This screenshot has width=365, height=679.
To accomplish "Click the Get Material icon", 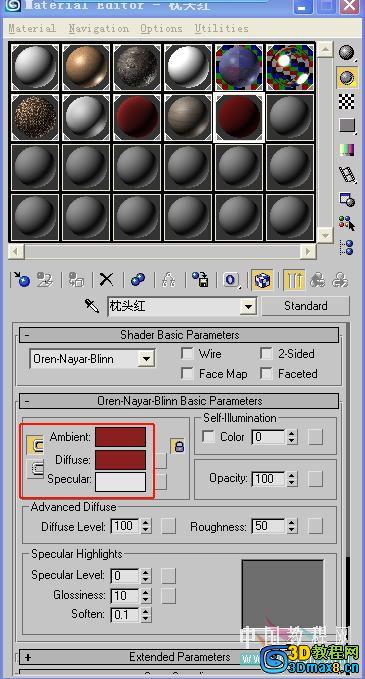I will (21, 280).
